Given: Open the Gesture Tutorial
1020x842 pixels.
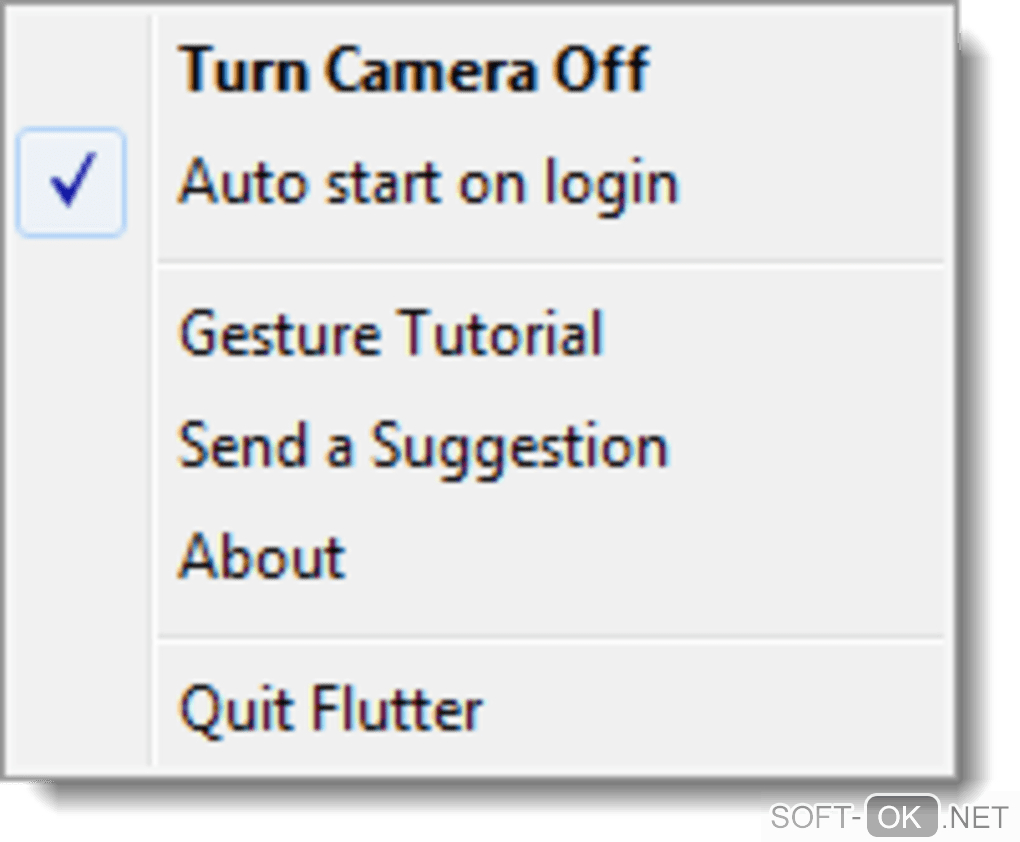Looking at the screenshot, I should [x=390, y=333].
